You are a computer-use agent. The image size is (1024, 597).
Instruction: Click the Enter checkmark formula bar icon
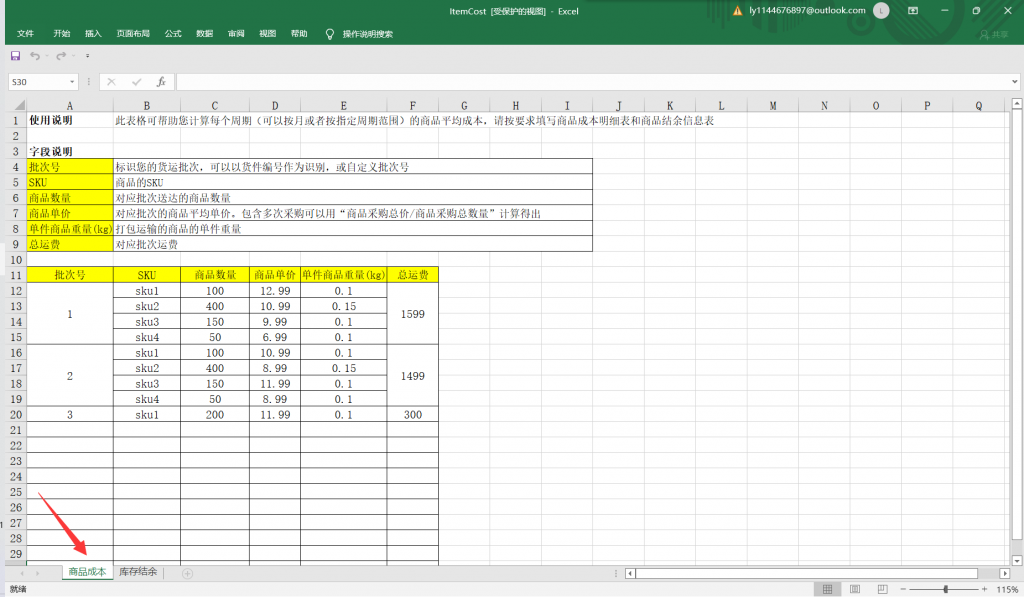[x=136, y=82]
